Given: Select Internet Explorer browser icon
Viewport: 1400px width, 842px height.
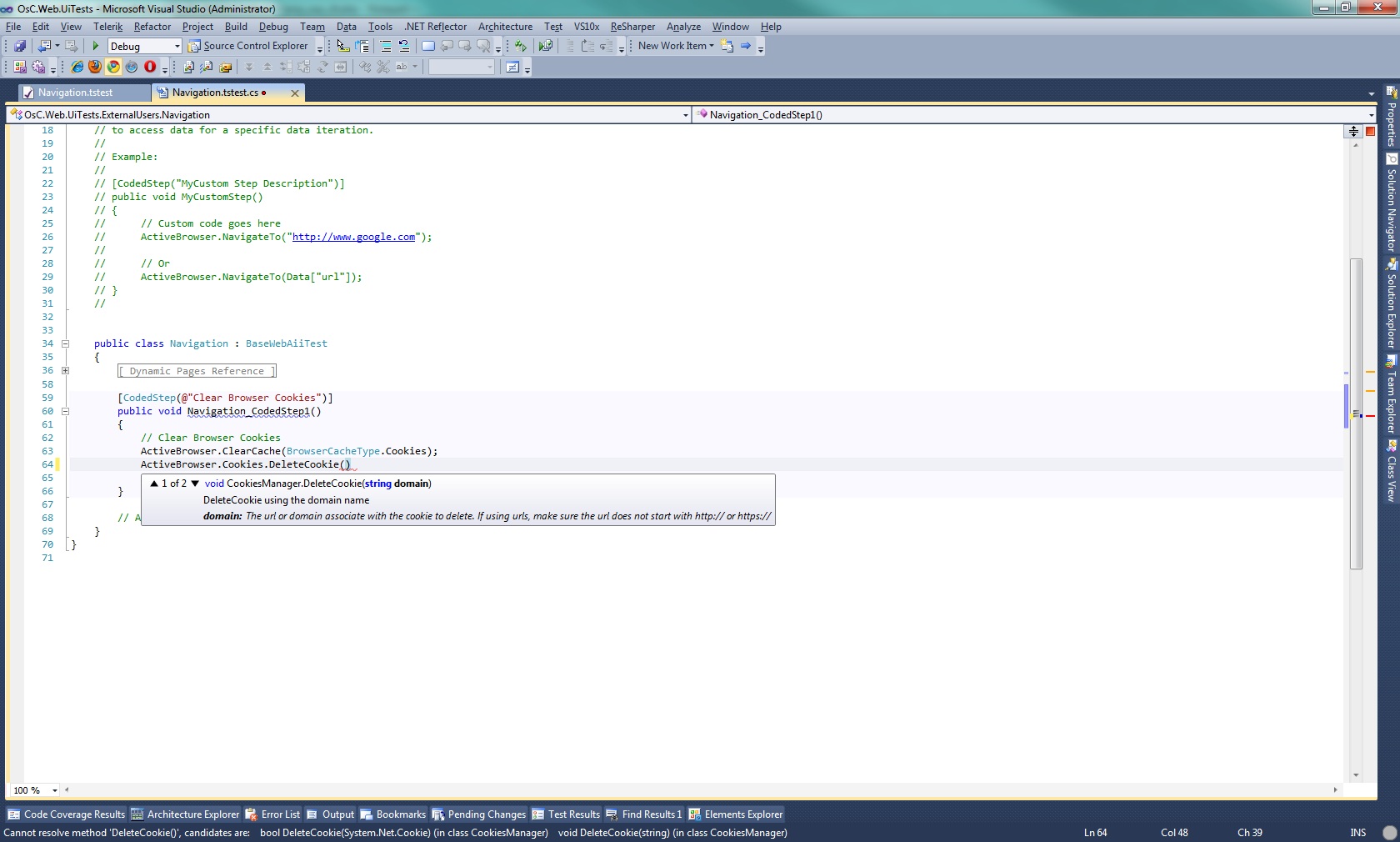Looking at the screenshot, I should 77,67.
